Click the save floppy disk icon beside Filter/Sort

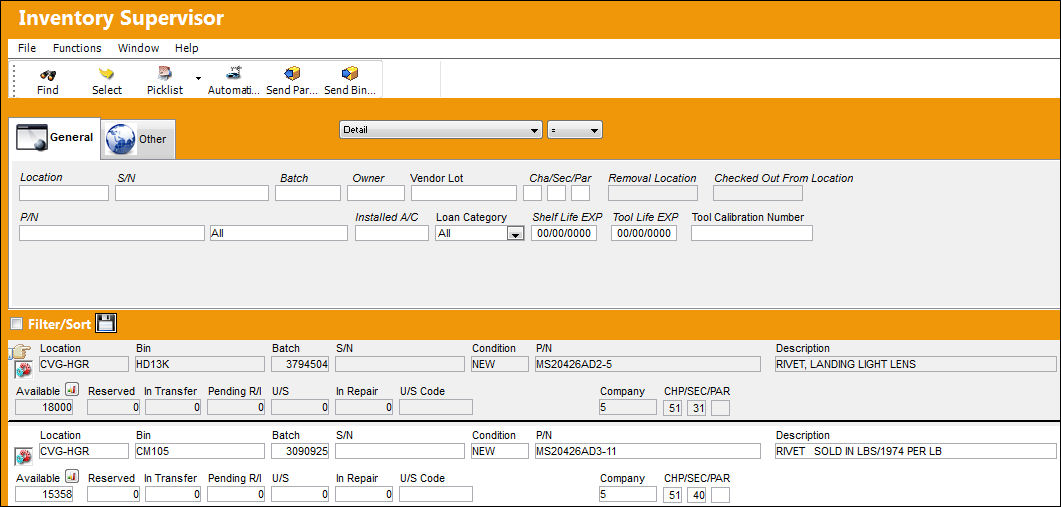click(106, 324)
